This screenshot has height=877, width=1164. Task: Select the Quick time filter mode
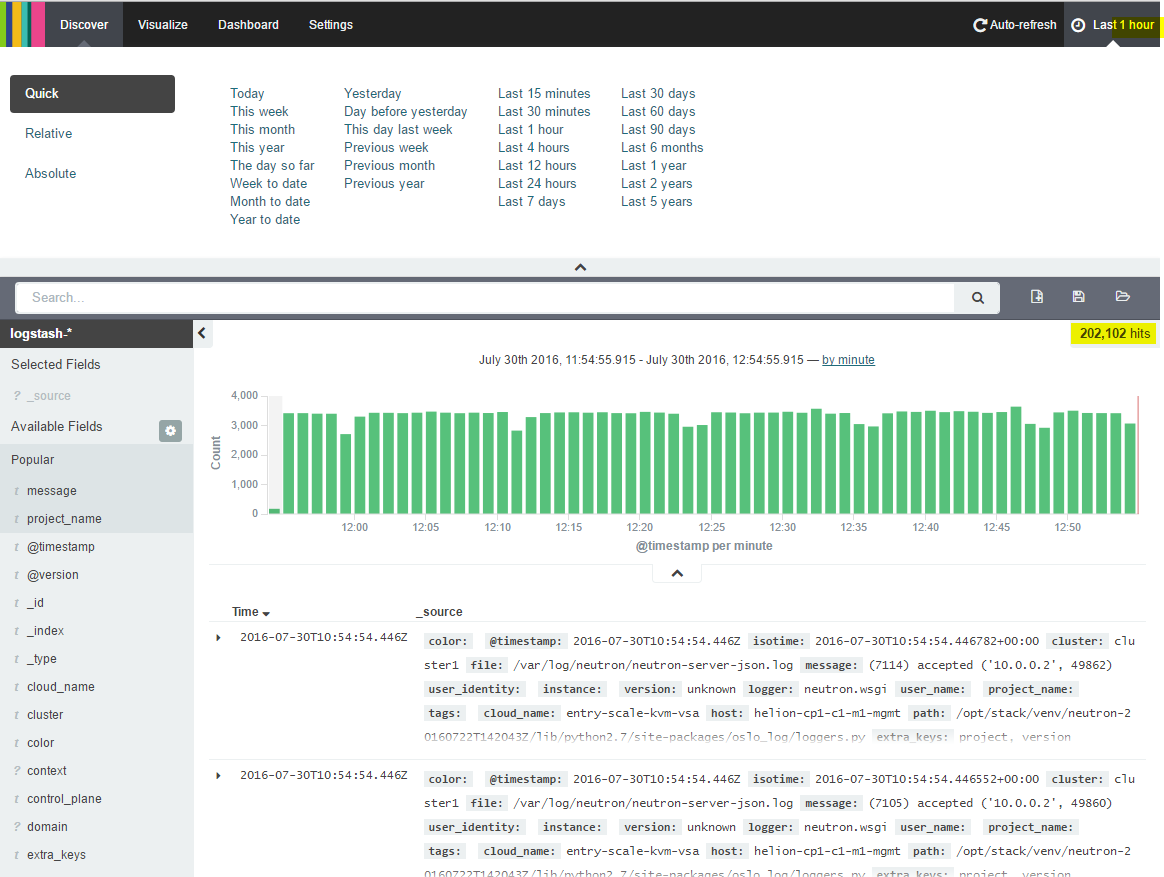[x=92, y=94]
